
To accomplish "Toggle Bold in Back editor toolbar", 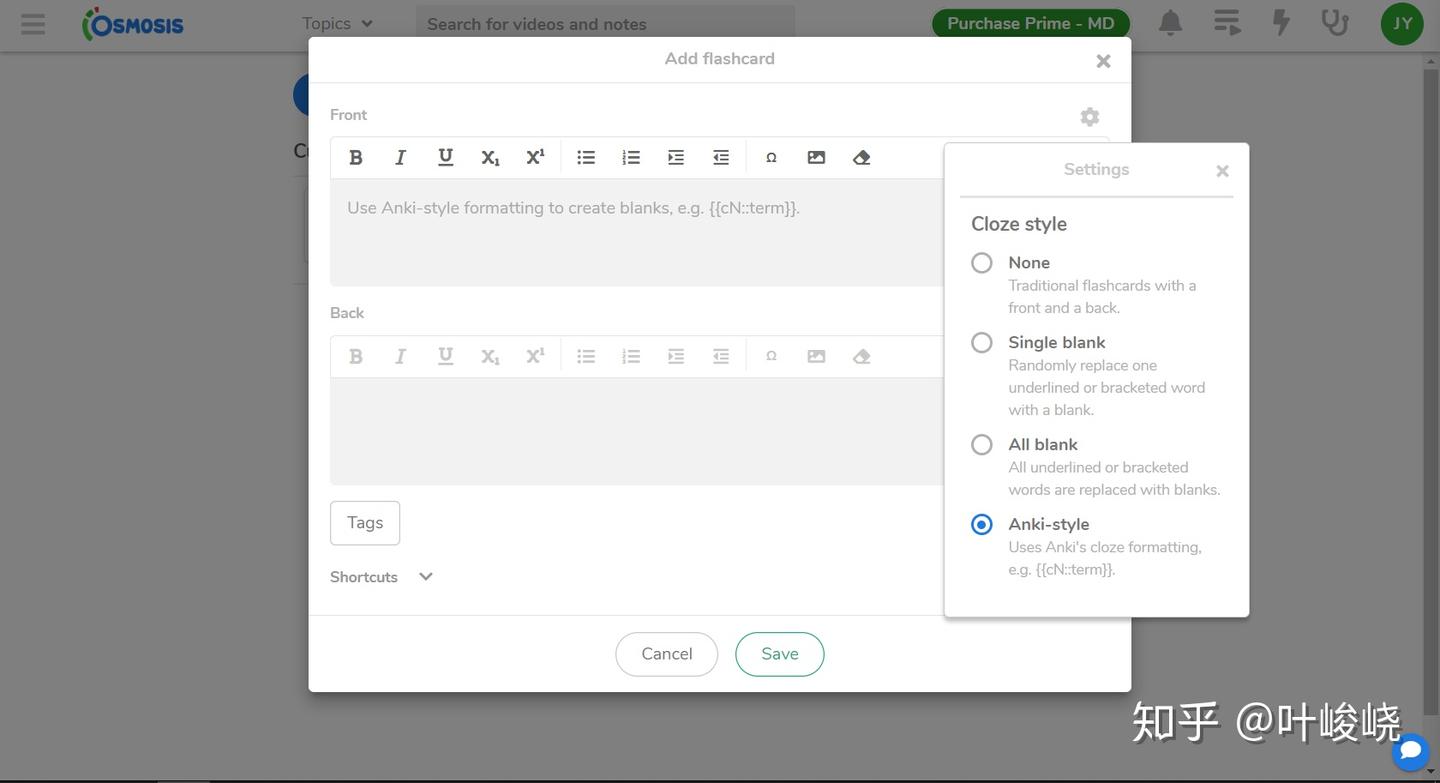I will coord(355,356).
